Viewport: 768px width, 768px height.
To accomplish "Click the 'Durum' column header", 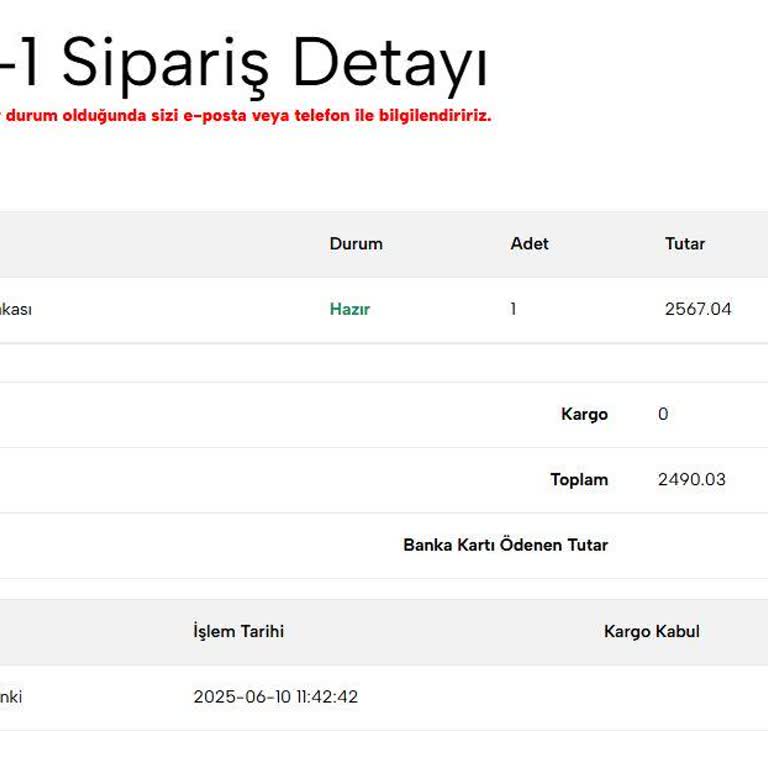I will point(356,243).
